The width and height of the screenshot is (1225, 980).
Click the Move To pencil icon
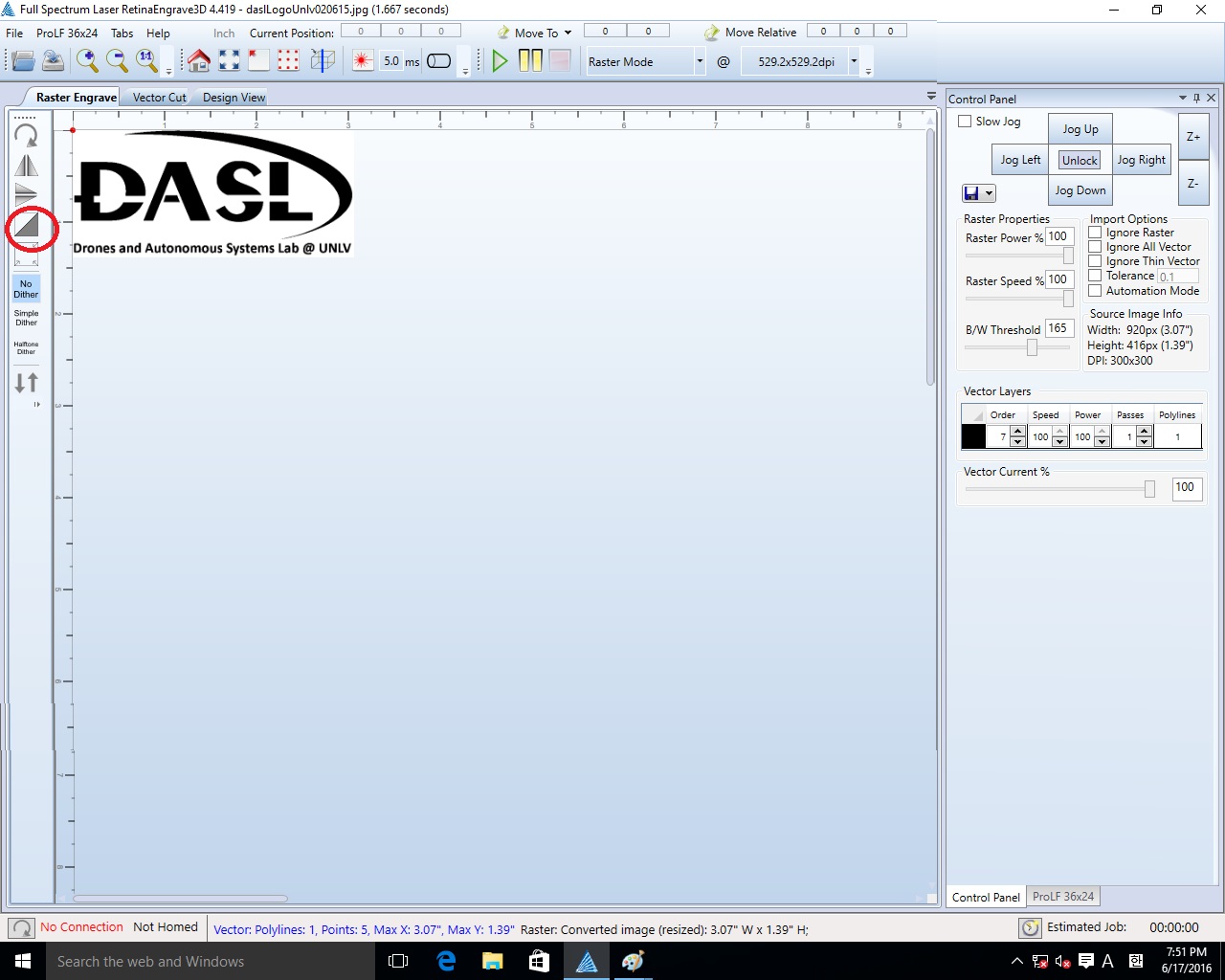tap(503, 33)
